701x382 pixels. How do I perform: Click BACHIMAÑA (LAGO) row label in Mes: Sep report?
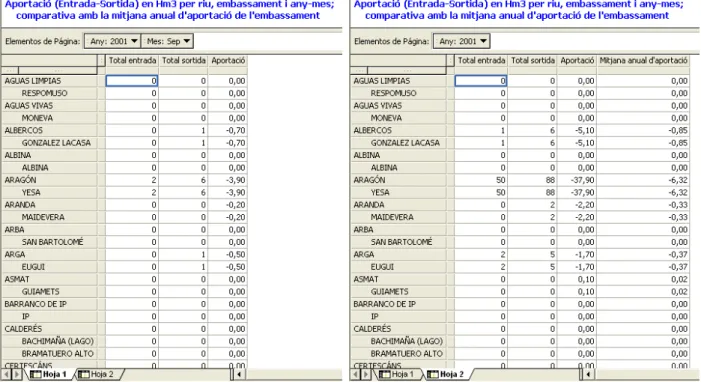49,341
